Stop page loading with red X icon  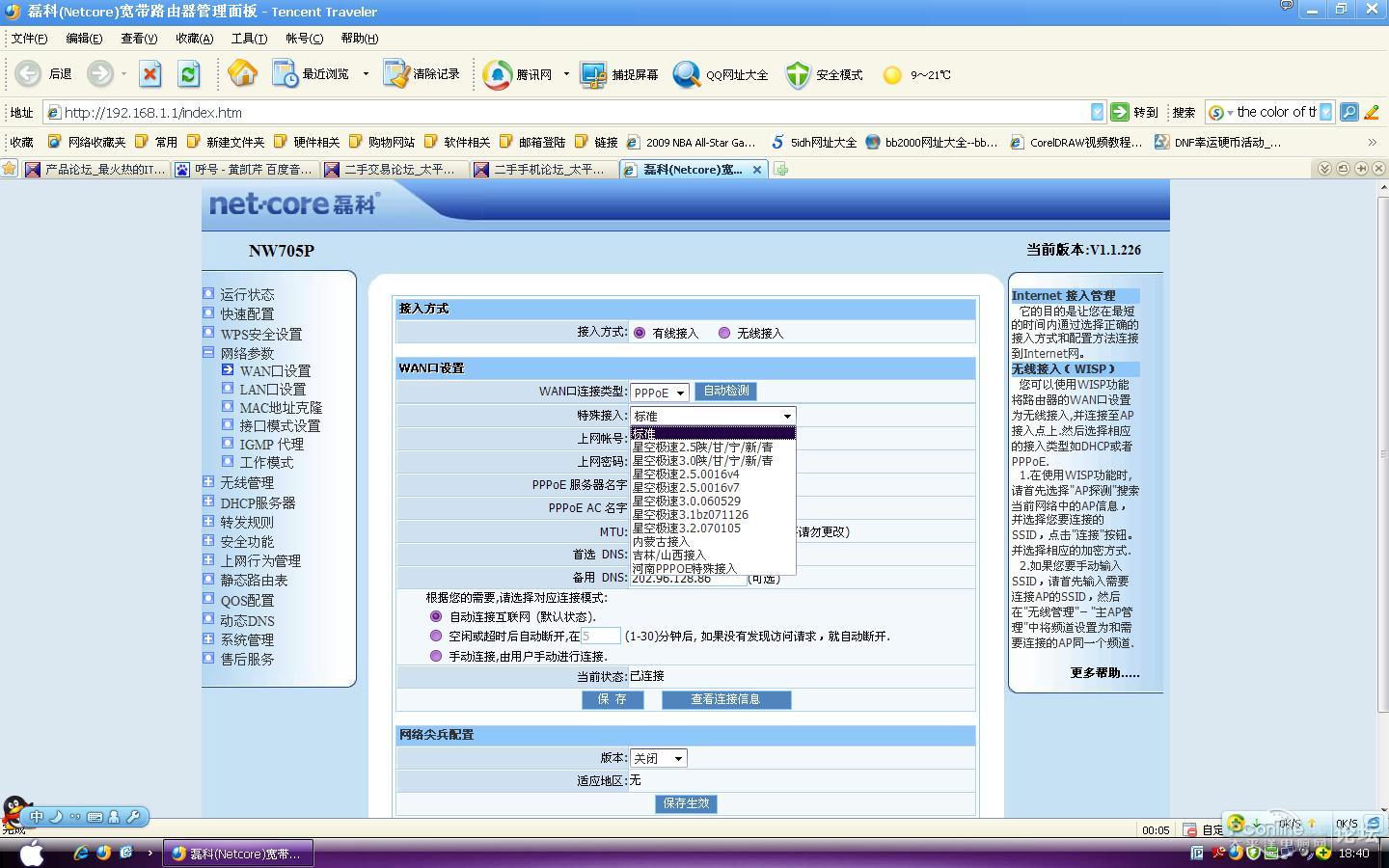150,74
